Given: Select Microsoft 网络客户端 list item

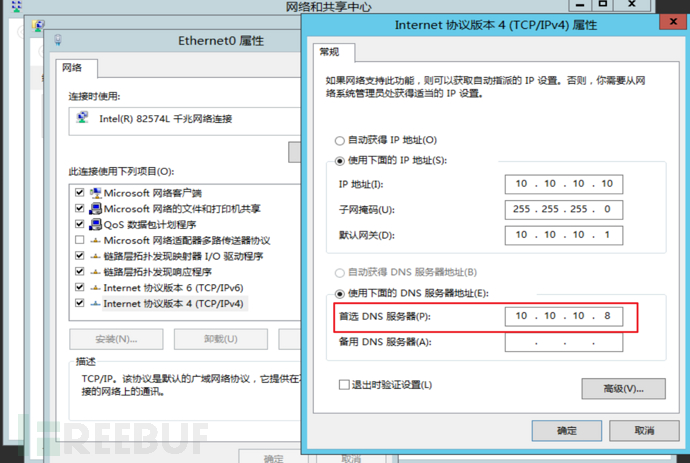Looking at the screenshot, I should tap(153, 193).
